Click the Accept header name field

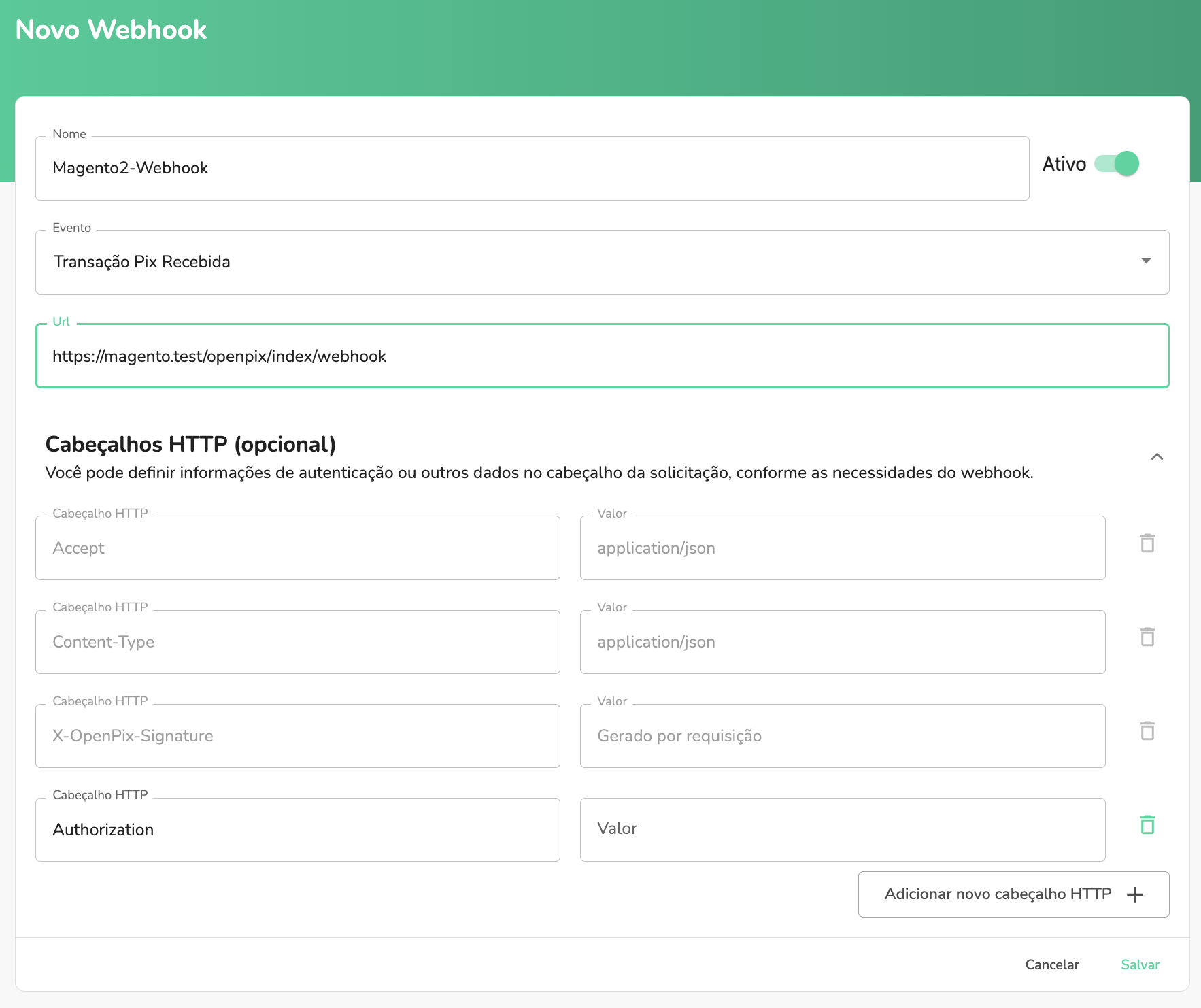(297, 548)
